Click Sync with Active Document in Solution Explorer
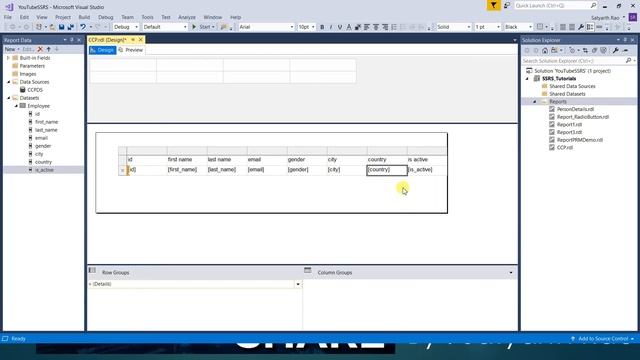 585,50
